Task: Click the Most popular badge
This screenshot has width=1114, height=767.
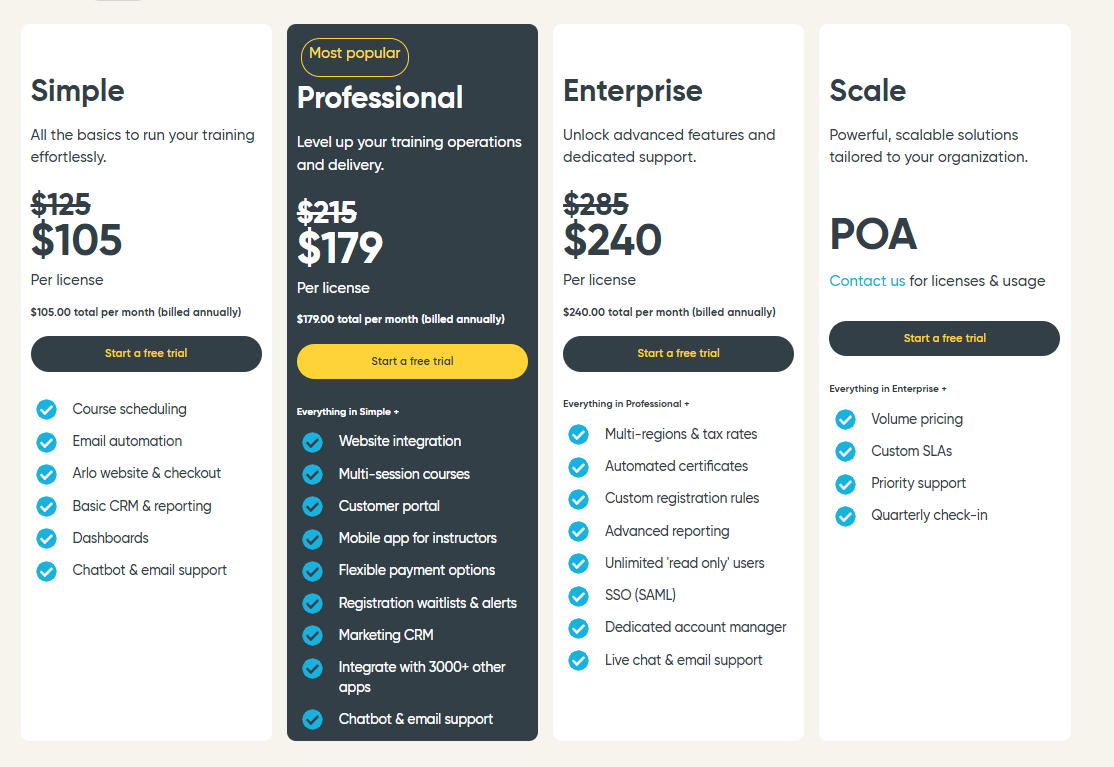Action: (354, 54)
